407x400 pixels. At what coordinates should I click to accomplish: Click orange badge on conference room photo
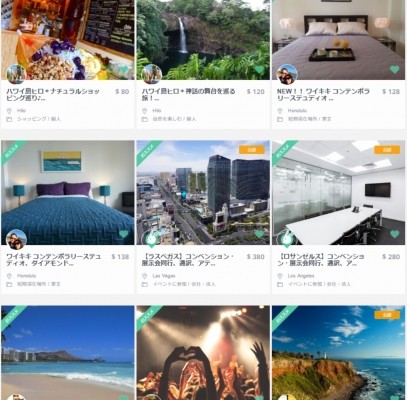[x=387, y=150]
